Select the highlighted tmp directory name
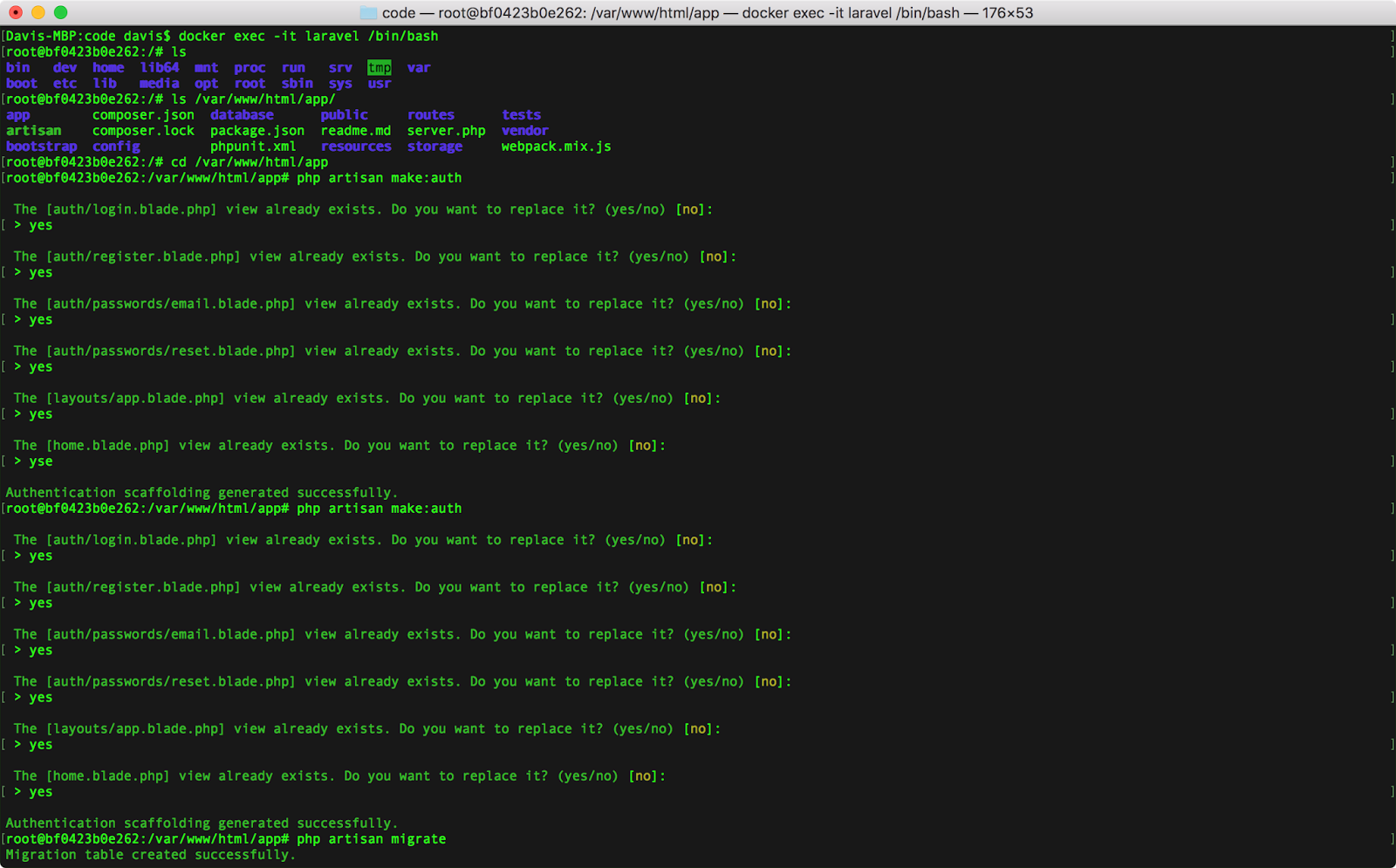This screenshot has width=1396, height=868. (x=380, y=67)
